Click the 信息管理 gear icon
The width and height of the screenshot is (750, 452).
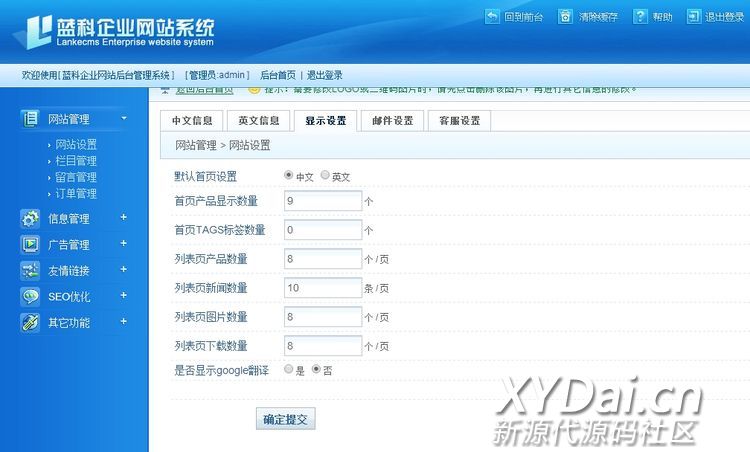coord(30,219)
